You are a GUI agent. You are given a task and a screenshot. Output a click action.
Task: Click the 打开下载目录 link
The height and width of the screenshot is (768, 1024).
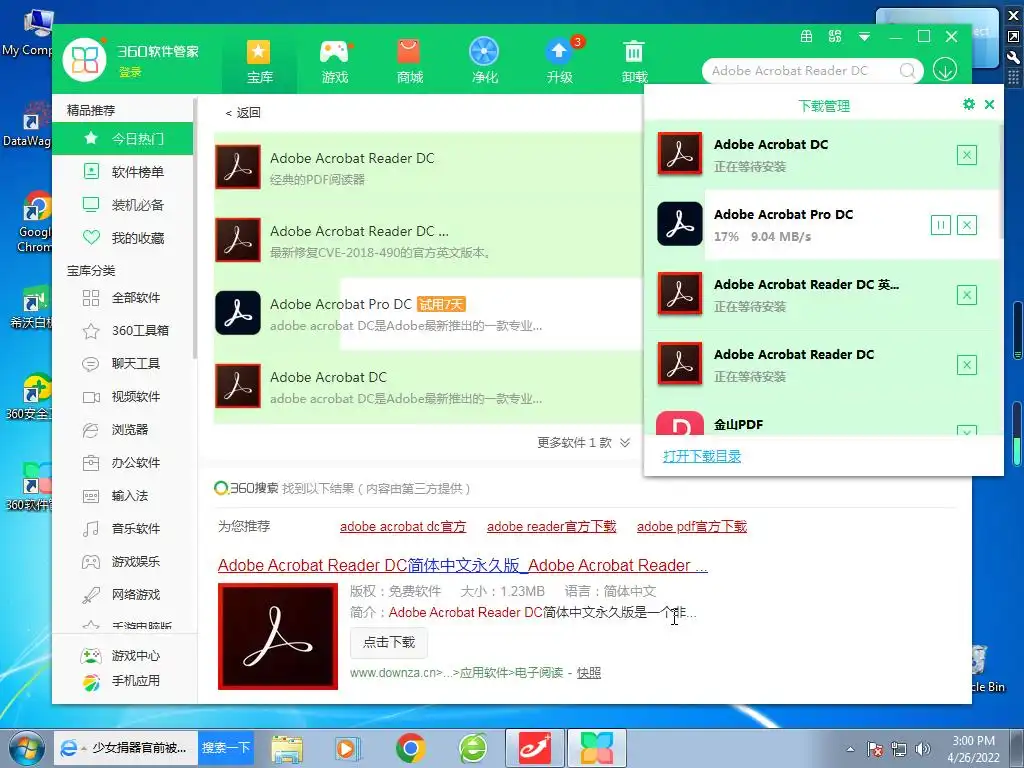pyautogui.click(x=702, y=456)
